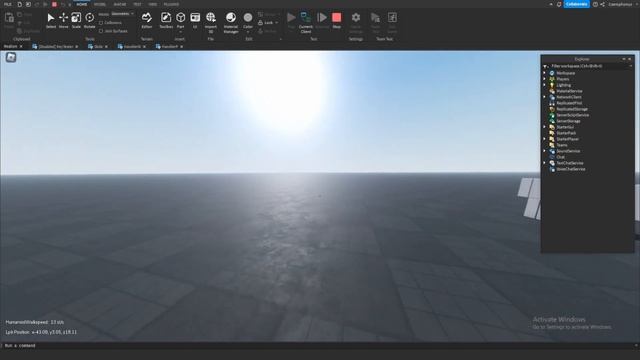Open the UI insert tool
This screenshot has height=360, width=640.
click(x=195, y=20)
